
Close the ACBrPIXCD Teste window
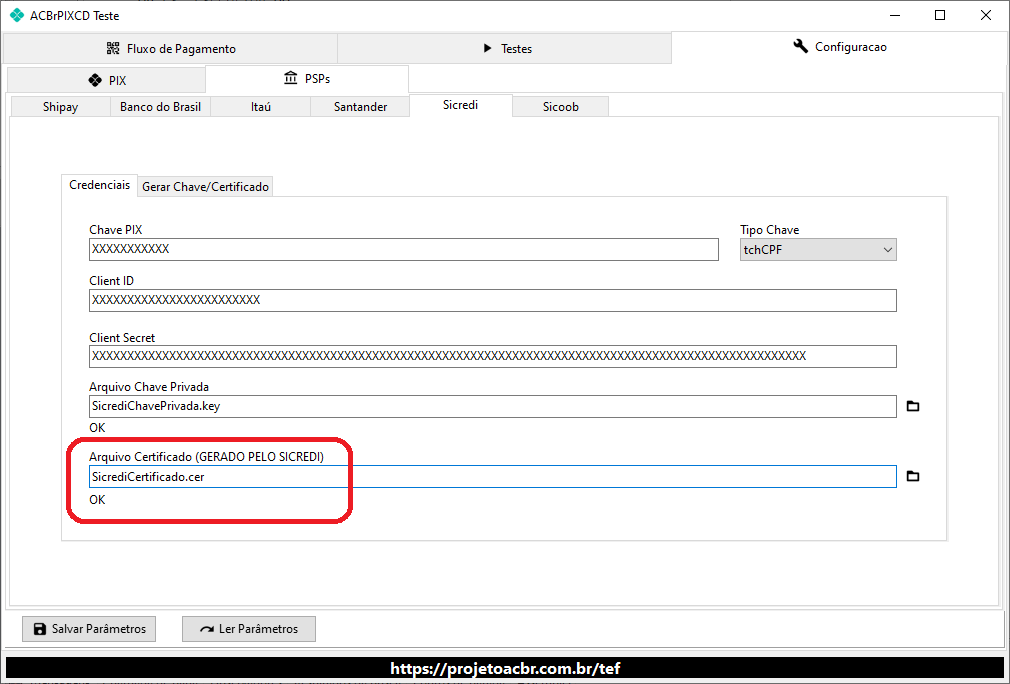coord(986,15)
